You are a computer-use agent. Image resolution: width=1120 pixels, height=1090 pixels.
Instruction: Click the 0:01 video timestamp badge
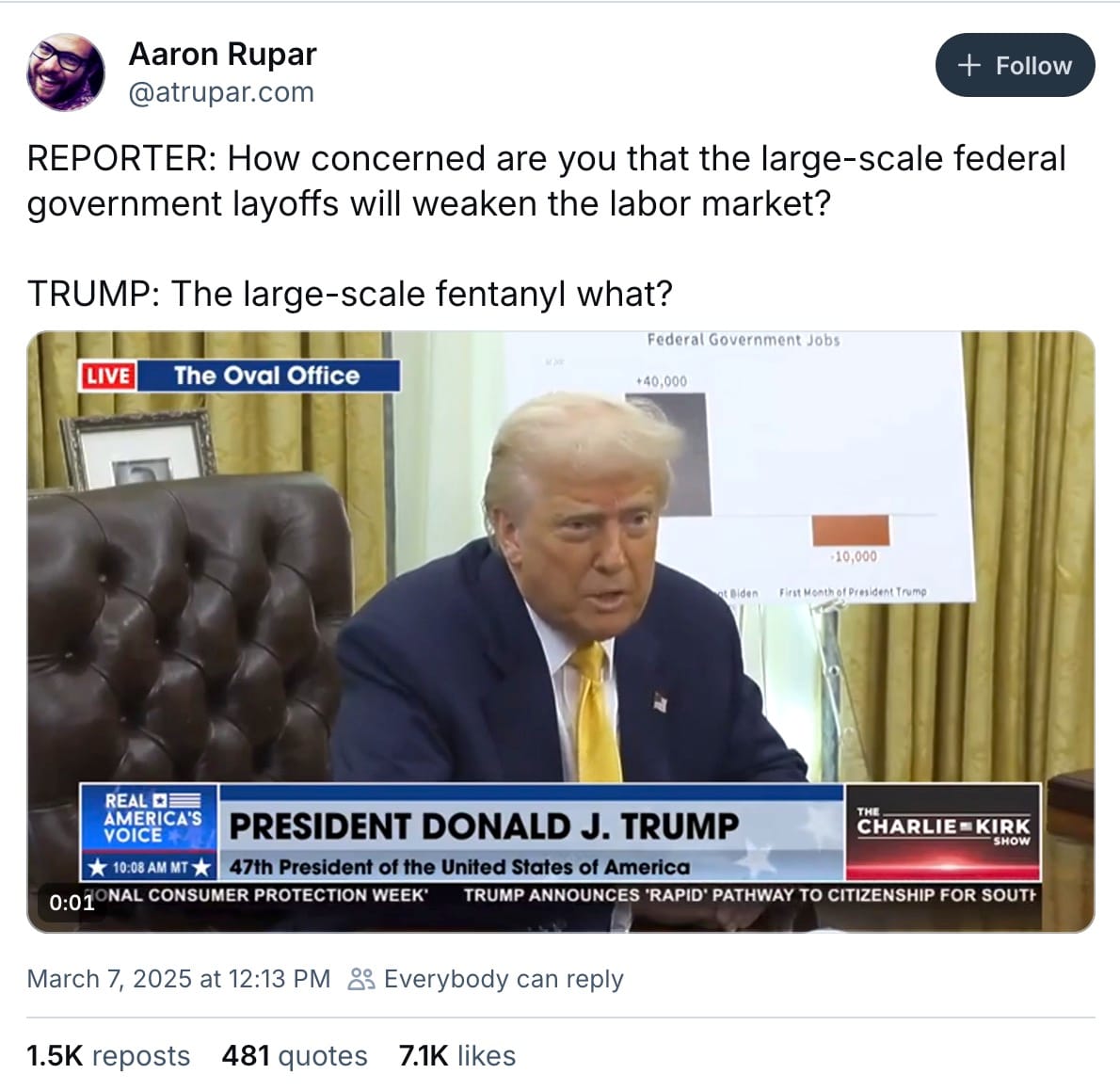72,903
